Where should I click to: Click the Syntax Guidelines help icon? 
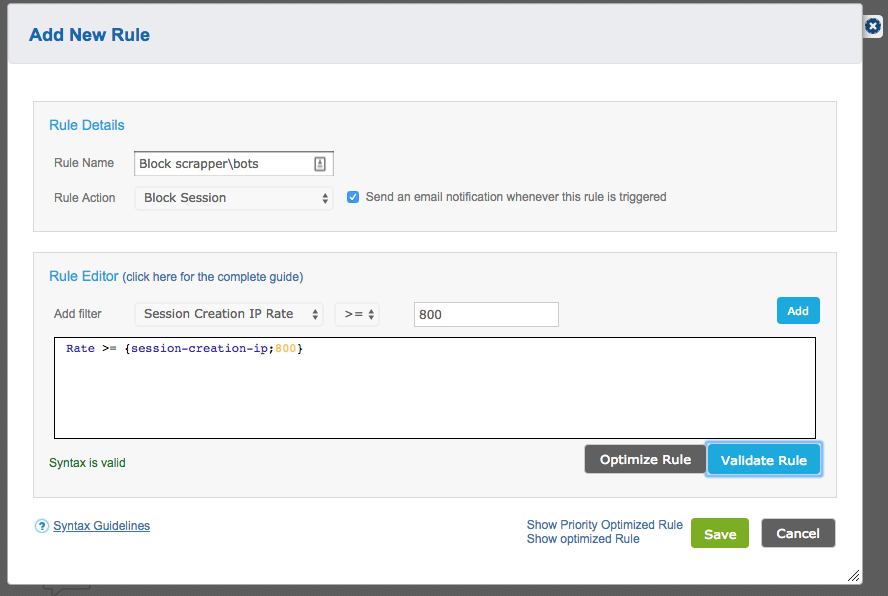click(41, 526)
